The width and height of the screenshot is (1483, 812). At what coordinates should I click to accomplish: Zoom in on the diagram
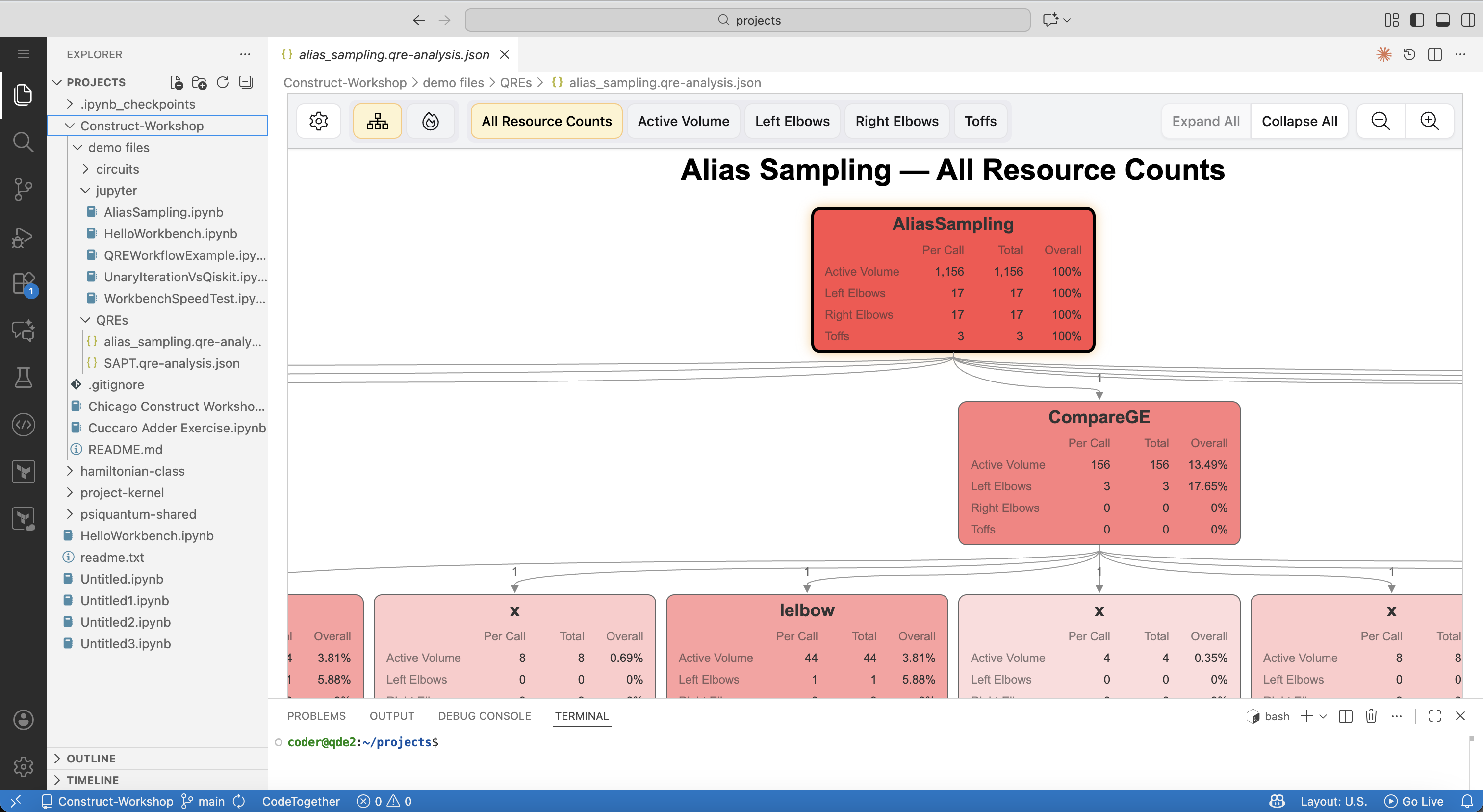pyautogui.click(x=1430, y=122)
